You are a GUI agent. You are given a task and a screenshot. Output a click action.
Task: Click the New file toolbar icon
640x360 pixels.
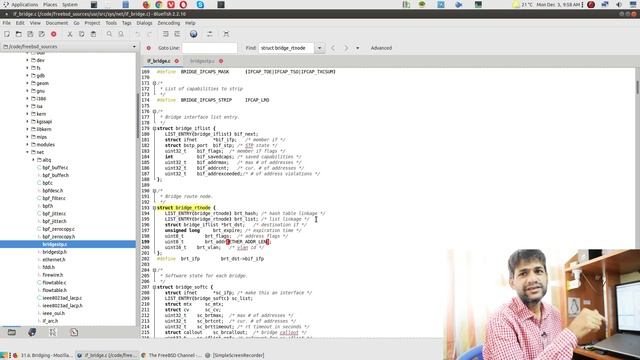coord(7,34)
